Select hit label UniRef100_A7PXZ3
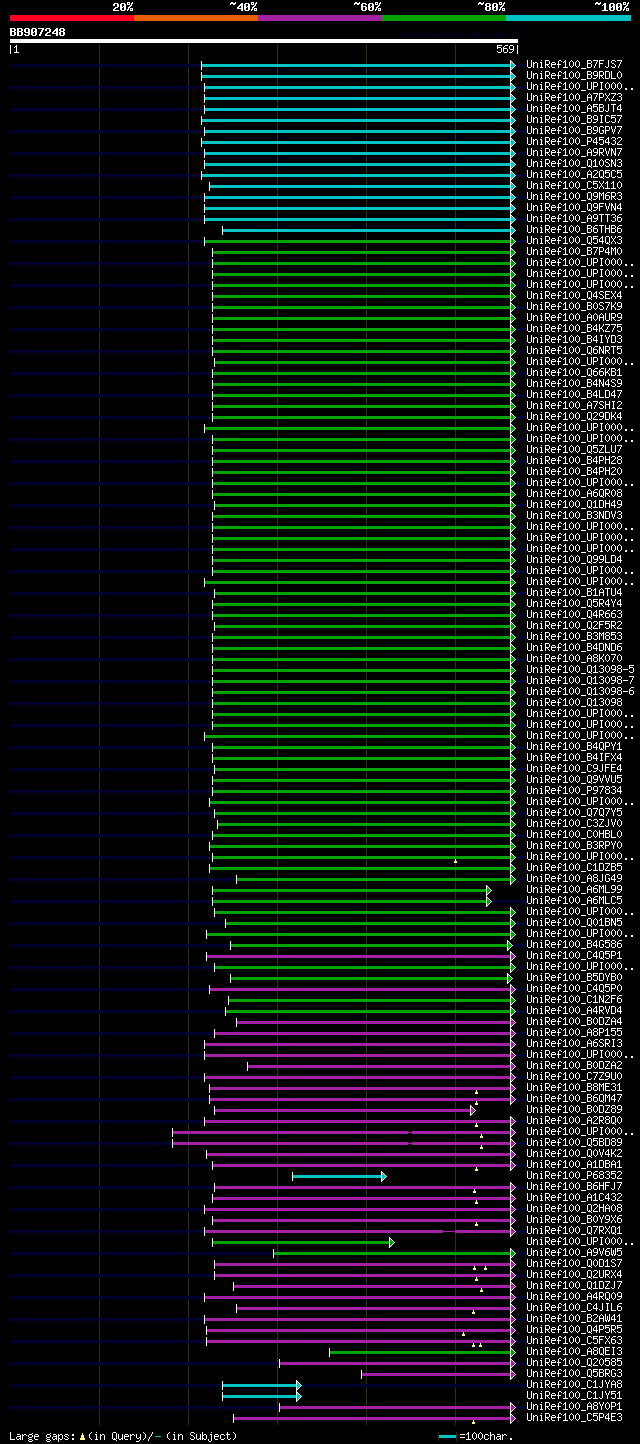This screenshot has height=1444, width=640. click(x=574, y=97)
